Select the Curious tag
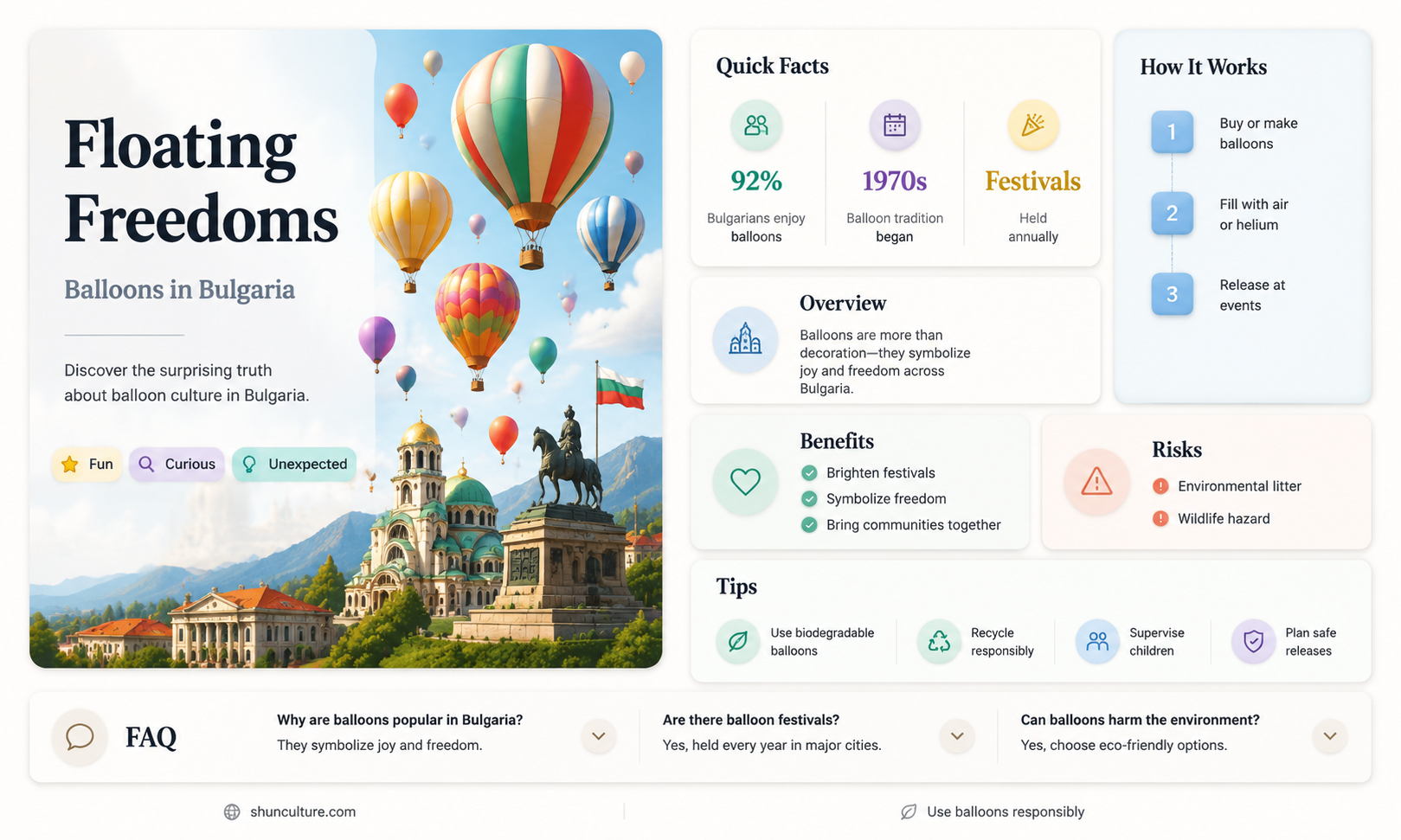The image size is (1401, 840). pyautogui.click(x=177, y=465)
